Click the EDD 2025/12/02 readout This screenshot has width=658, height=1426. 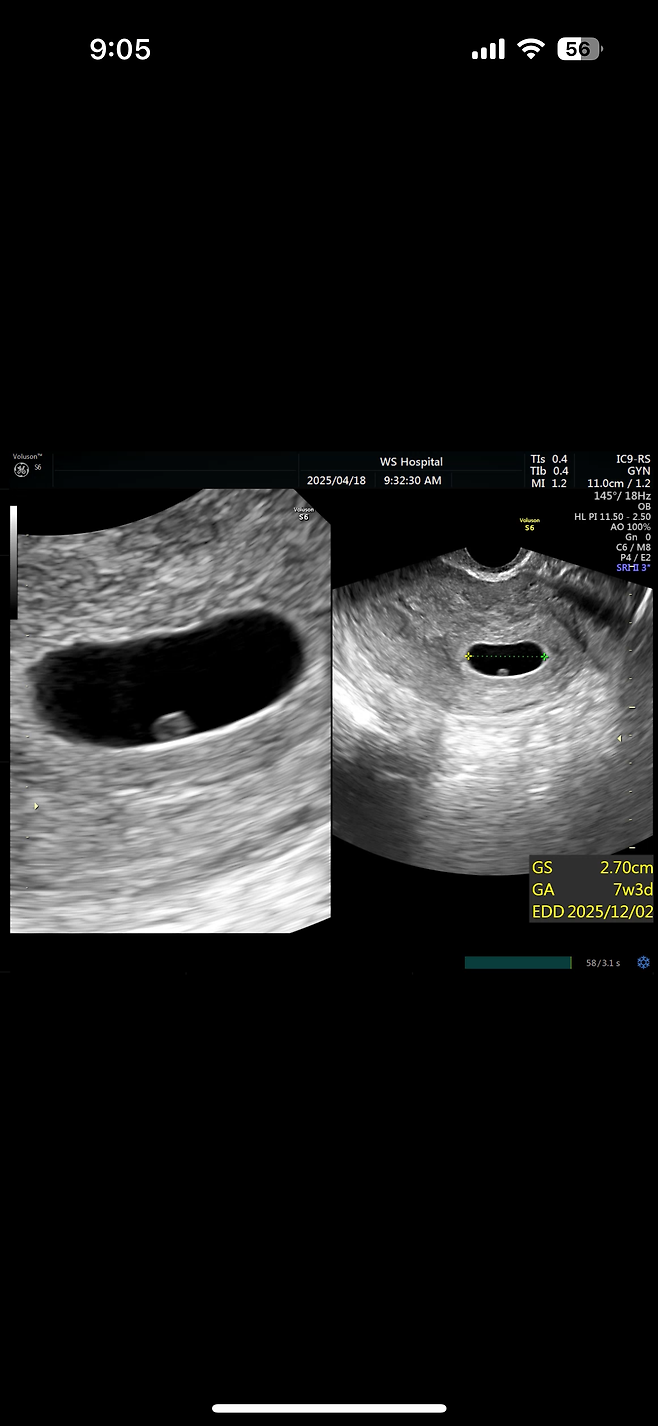[x=592, y=911]
